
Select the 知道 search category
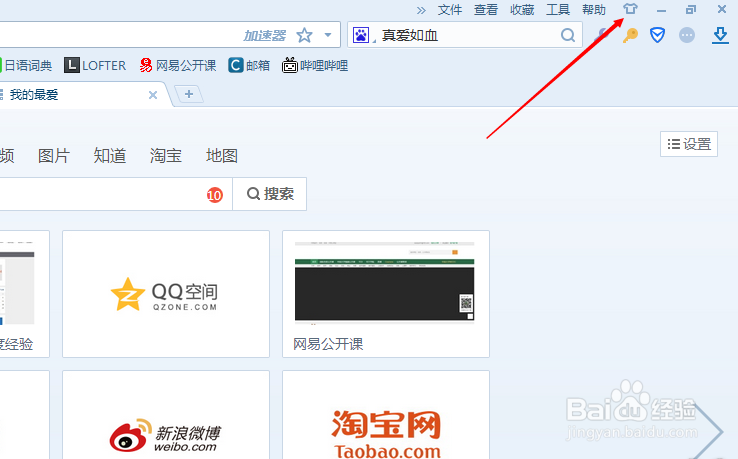click(110, 156)
